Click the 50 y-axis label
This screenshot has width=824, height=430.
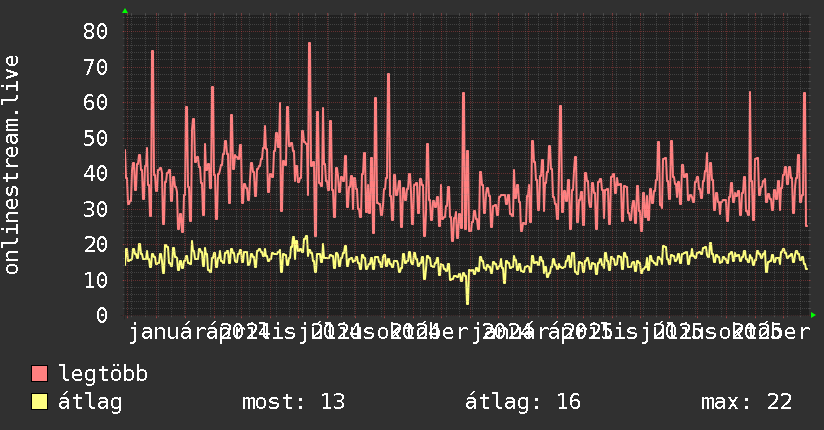95,138
